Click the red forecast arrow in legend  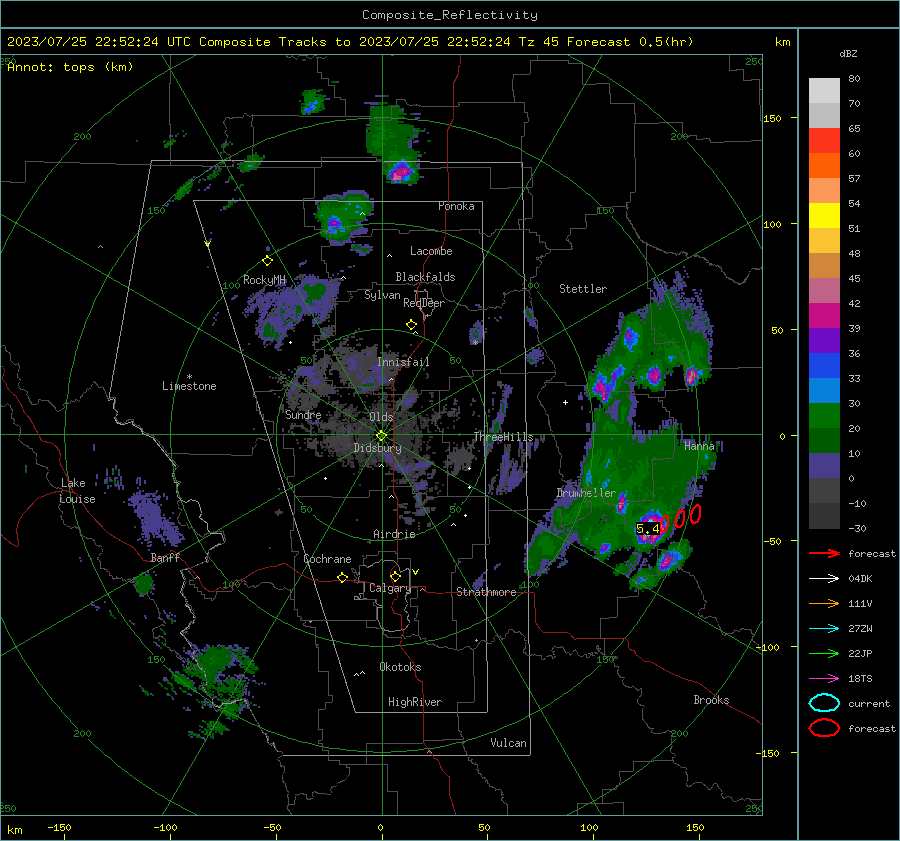824,553
